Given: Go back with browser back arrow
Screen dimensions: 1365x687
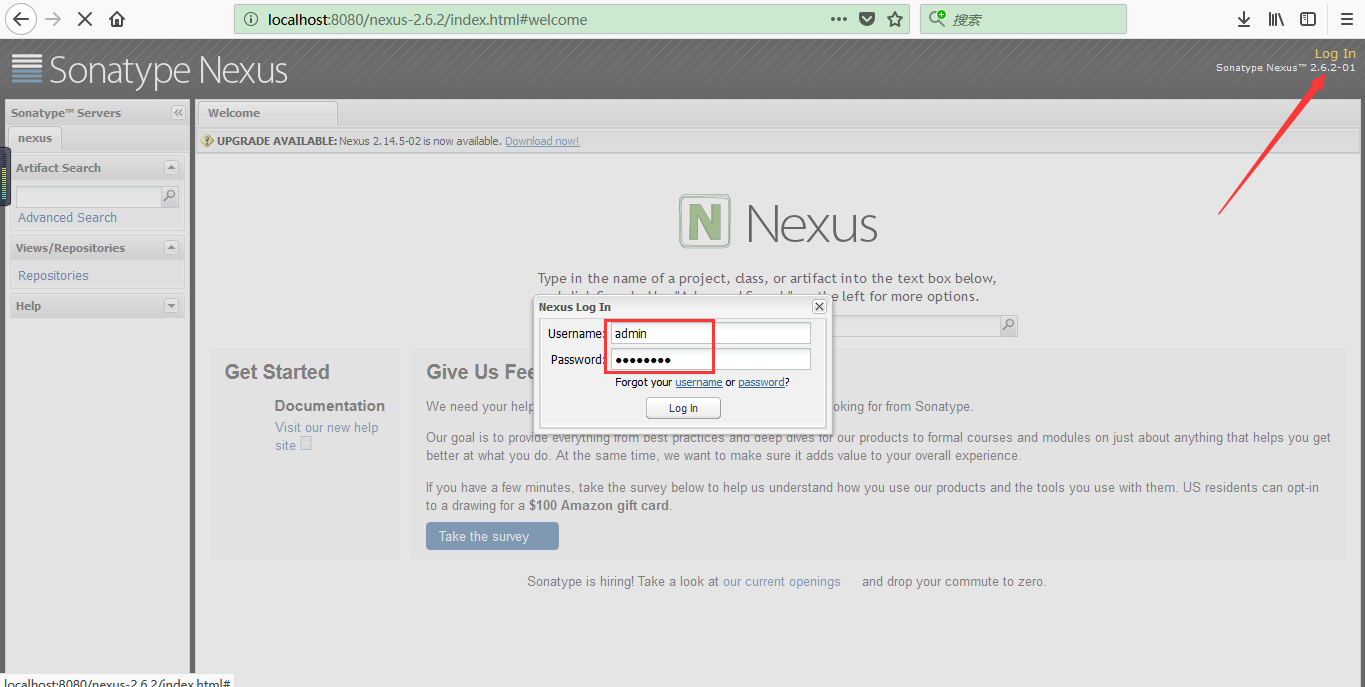Looking at the screenshot, I should click(20, 19).
